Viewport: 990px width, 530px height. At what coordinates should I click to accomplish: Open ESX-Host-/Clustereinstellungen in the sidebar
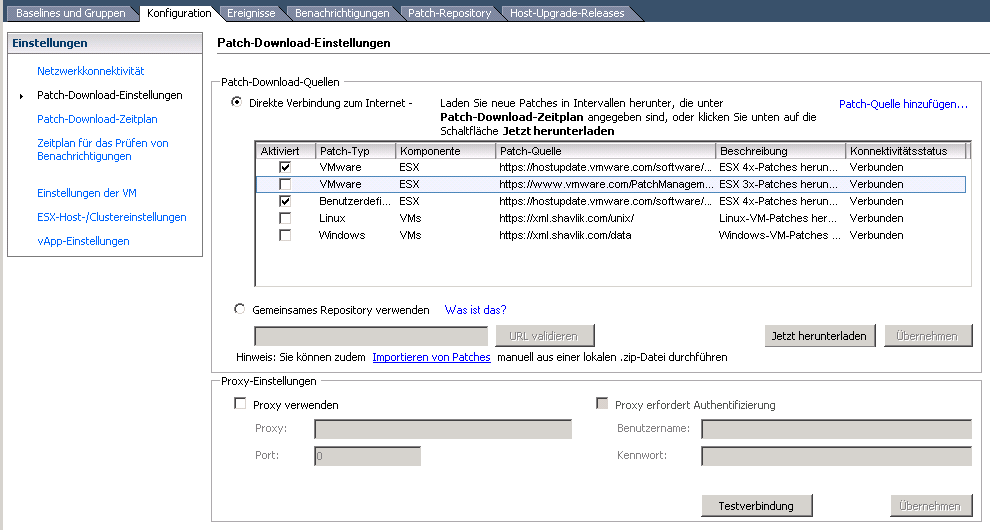pyautogui.click(x=112, y=217)
